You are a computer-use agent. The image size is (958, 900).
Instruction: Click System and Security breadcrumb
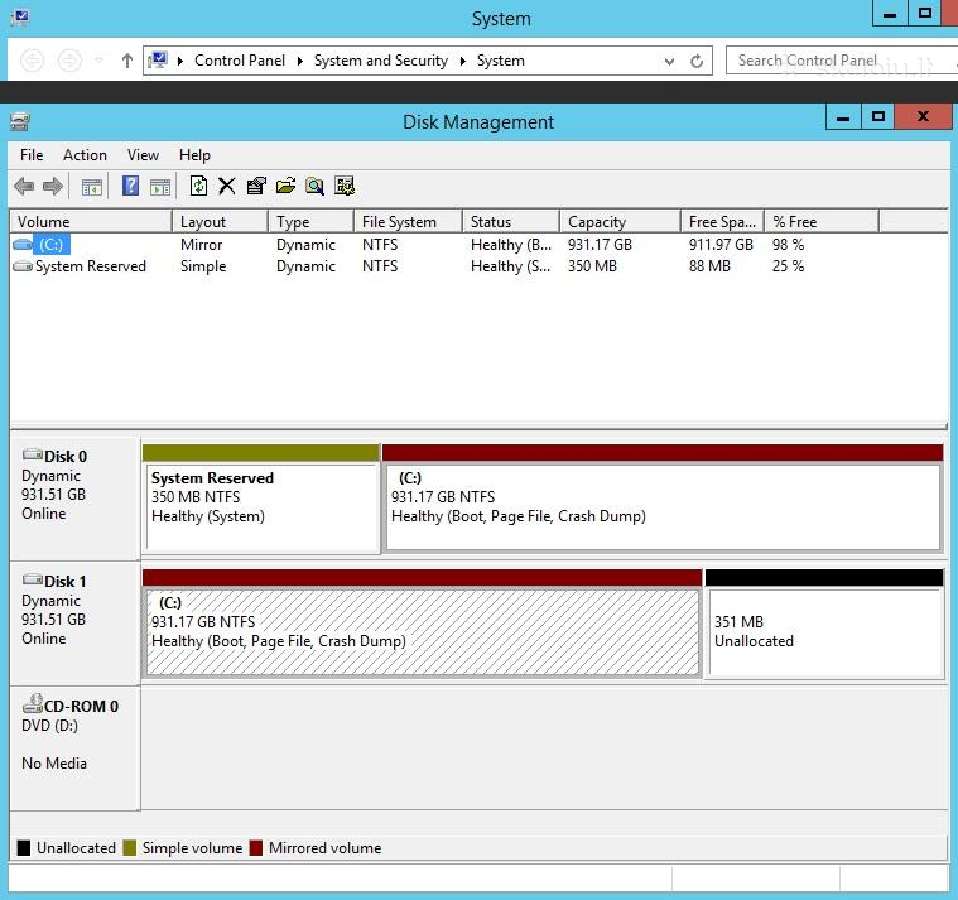381,60
